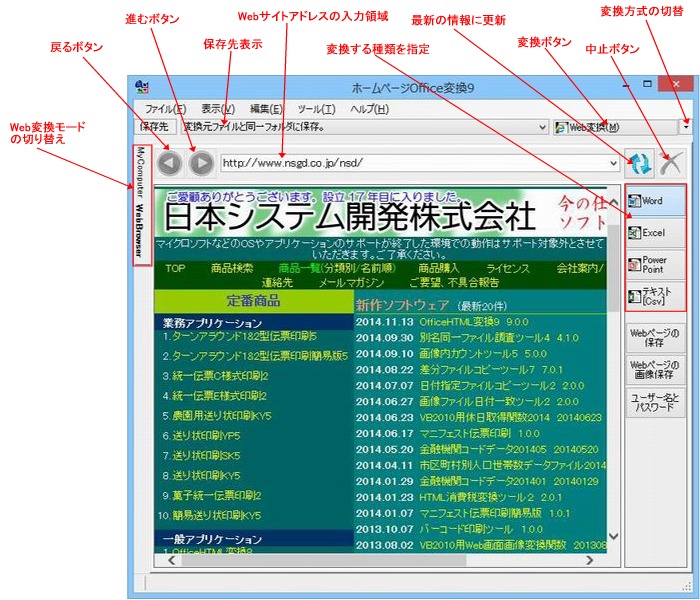Open ライセンス link
Viewport: 700px width, 600px height.
click(x=508, y=268)
